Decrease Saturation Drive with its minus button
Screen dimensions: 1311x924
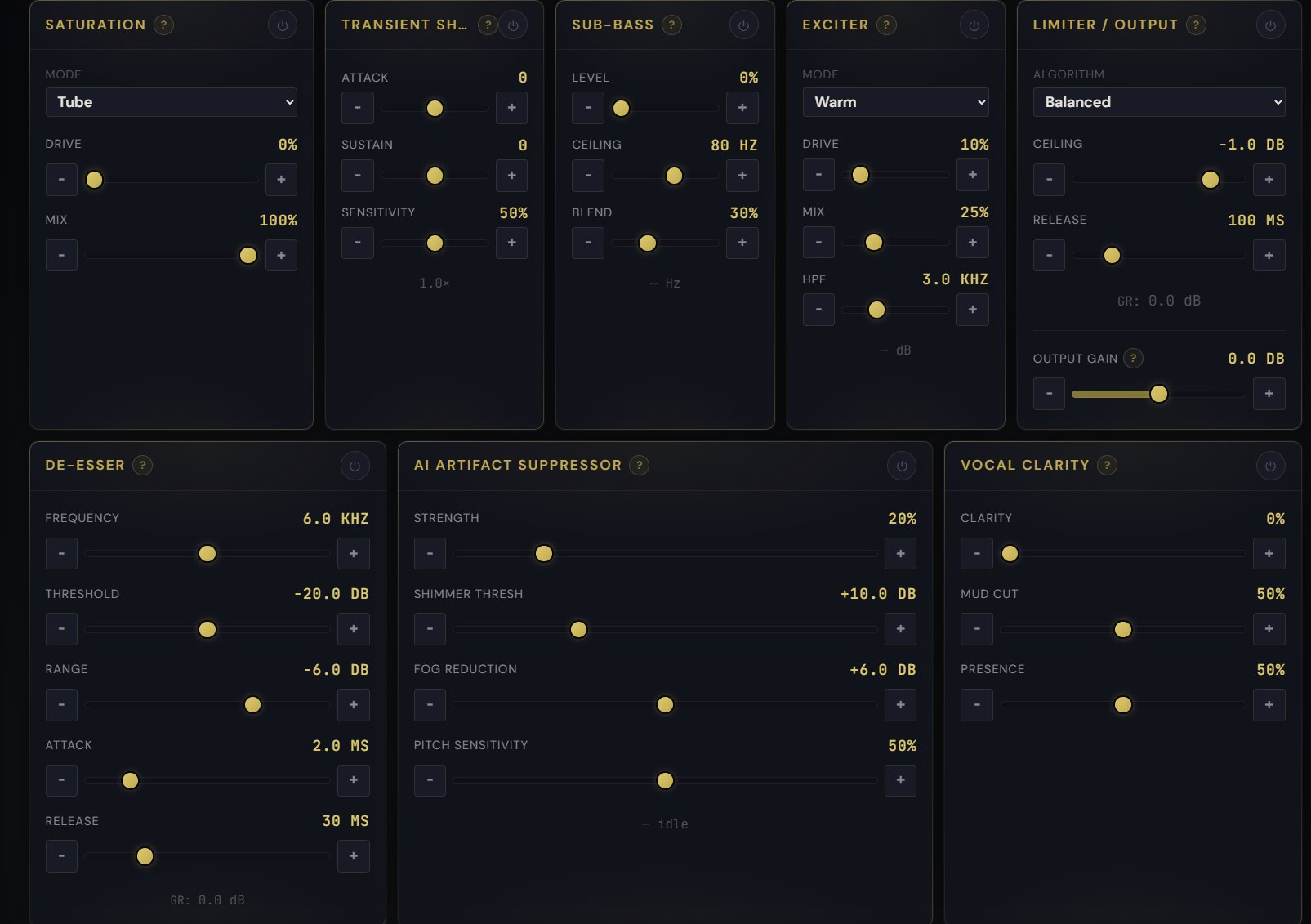[61, 180]
